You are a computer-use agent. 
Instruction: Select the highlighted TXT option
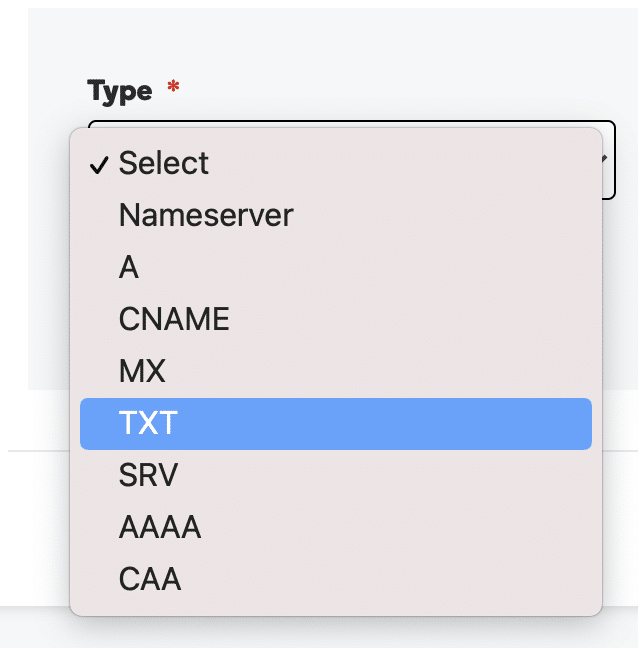[336, 424]
